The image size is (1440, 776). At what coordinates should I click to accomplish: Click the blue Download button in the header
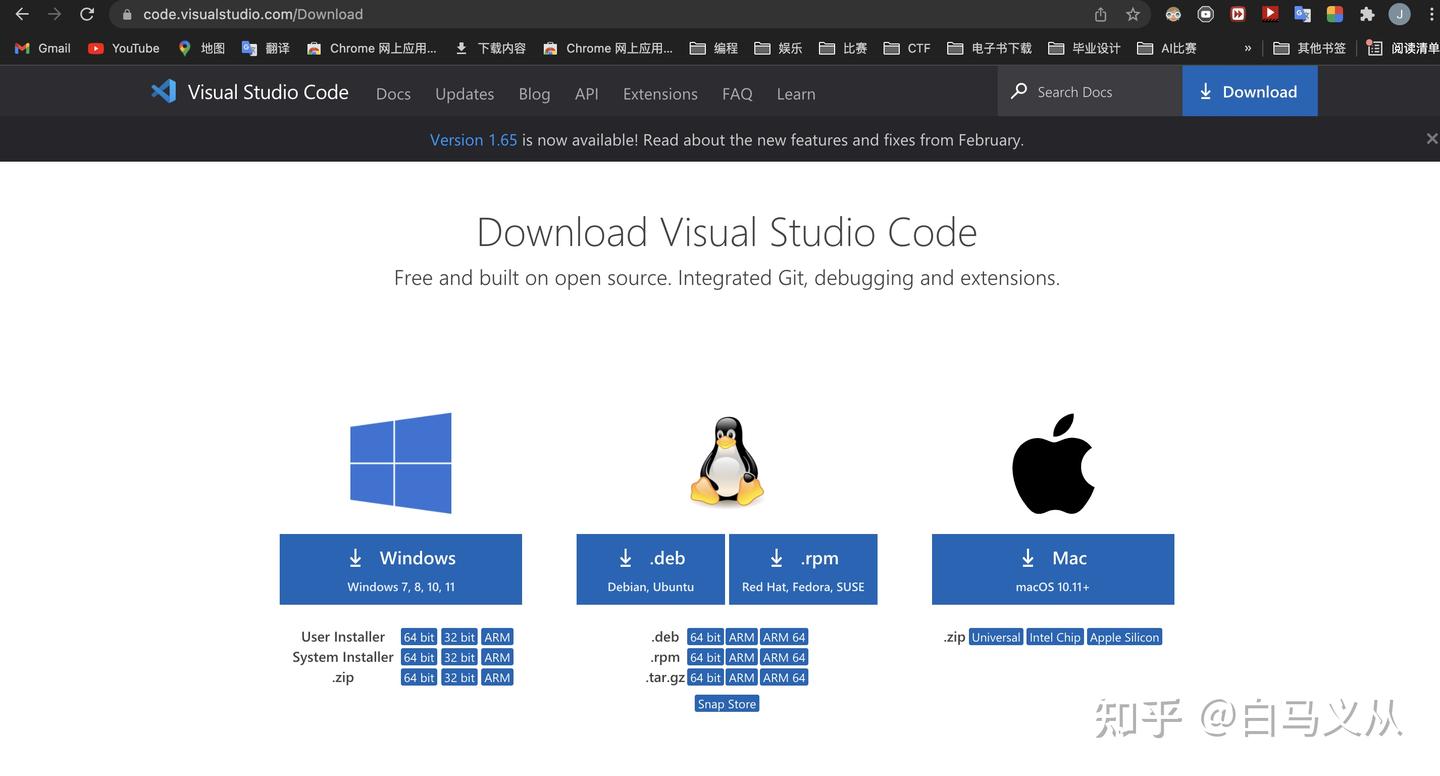point(1249,91)
